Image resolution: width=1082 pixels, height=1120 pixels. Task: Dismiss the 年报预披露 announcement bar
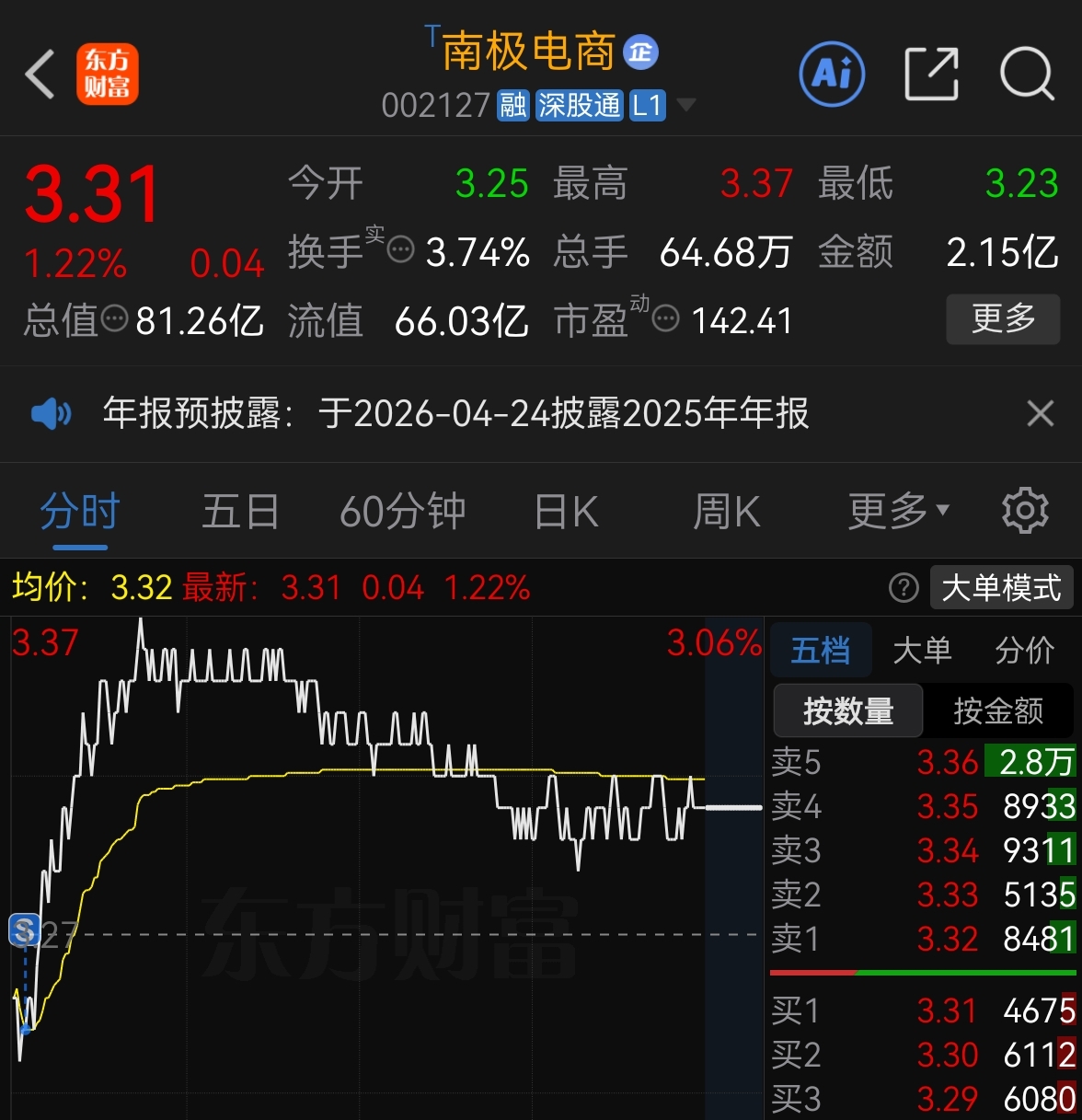pos(1040,414)
